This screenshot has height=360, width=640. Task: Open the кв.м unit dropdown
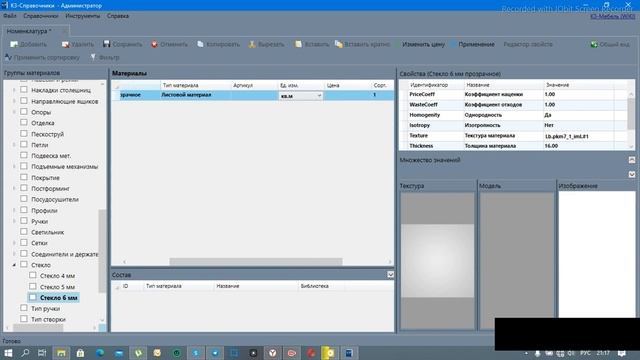pos(319,96)
